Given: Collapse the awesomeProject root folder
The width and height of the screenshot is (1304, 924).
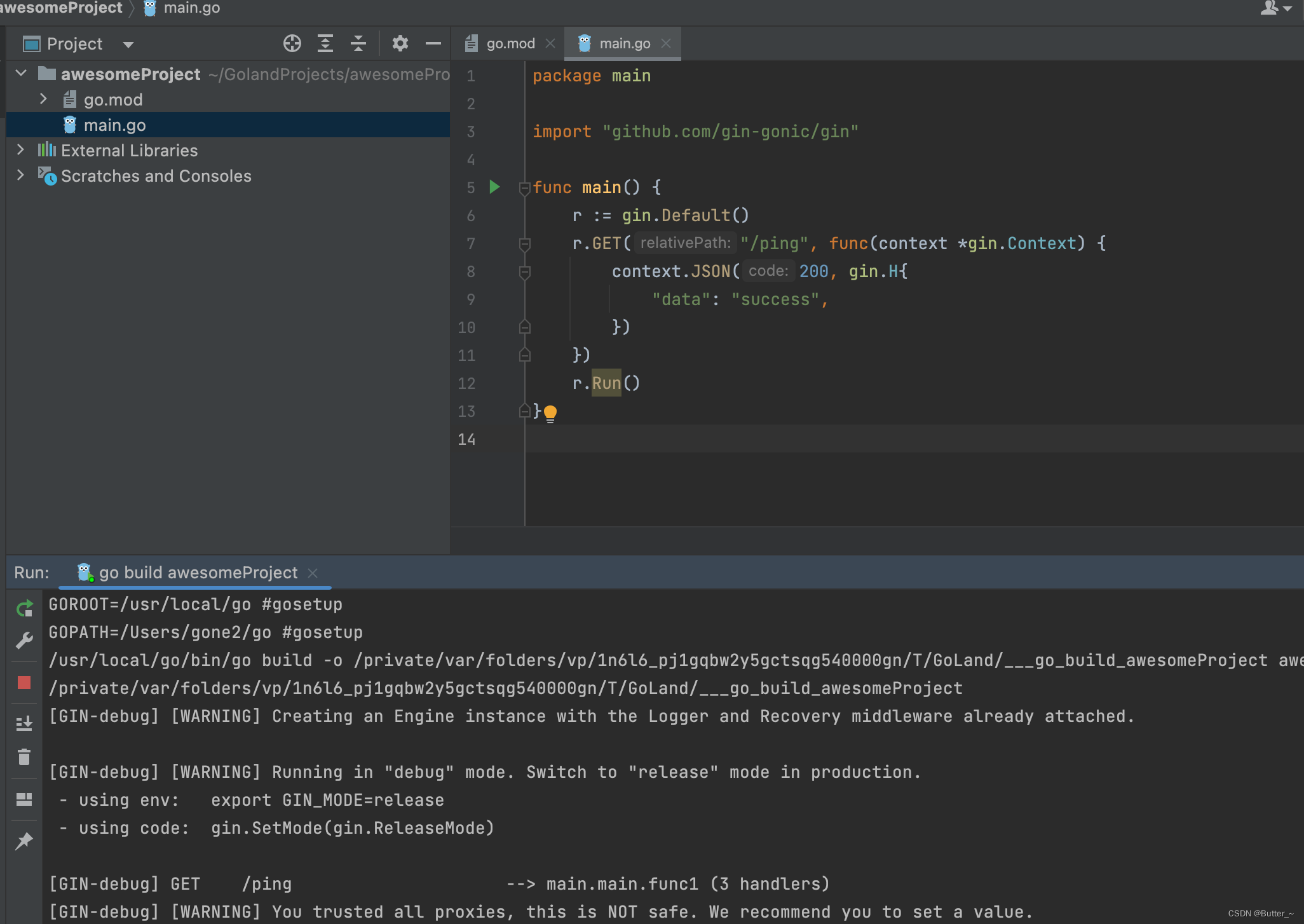Looking at the screenshot, I should tap(21, 74).
